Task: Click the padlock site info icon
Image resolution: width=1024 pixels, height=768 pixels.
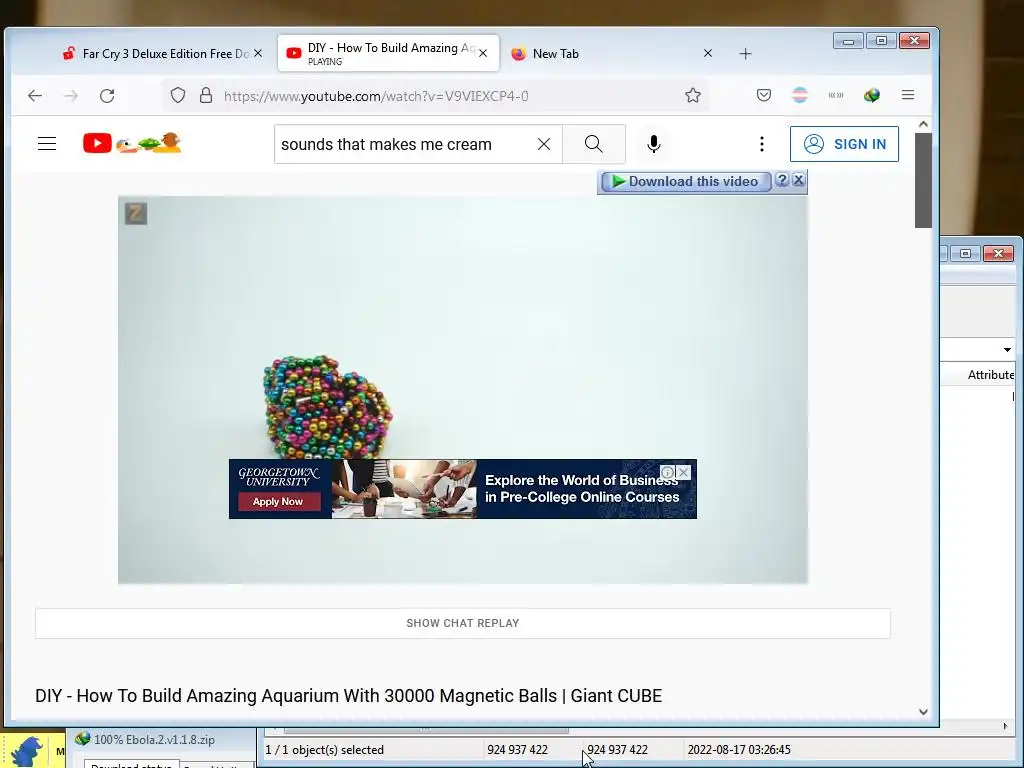Action: [x=206, y=95]
